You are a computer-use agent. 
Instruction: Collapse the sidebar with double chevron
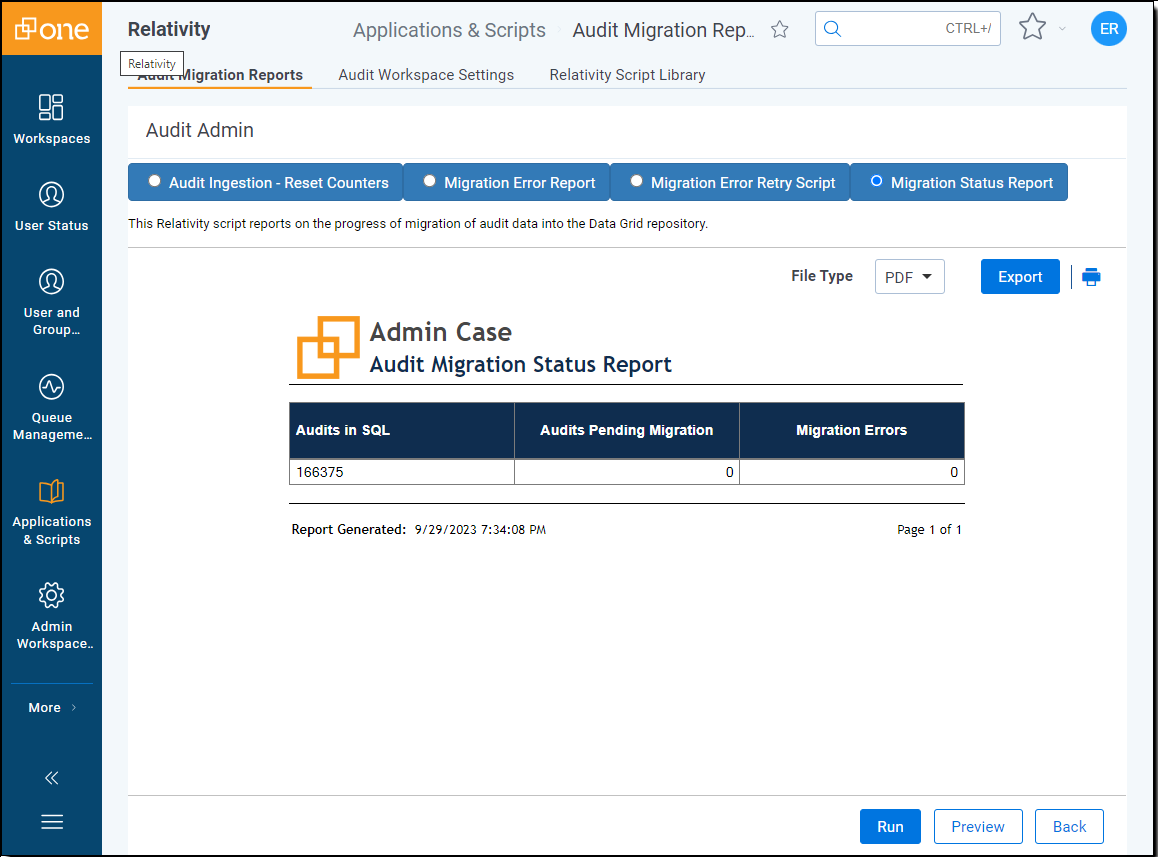[51, 778]
